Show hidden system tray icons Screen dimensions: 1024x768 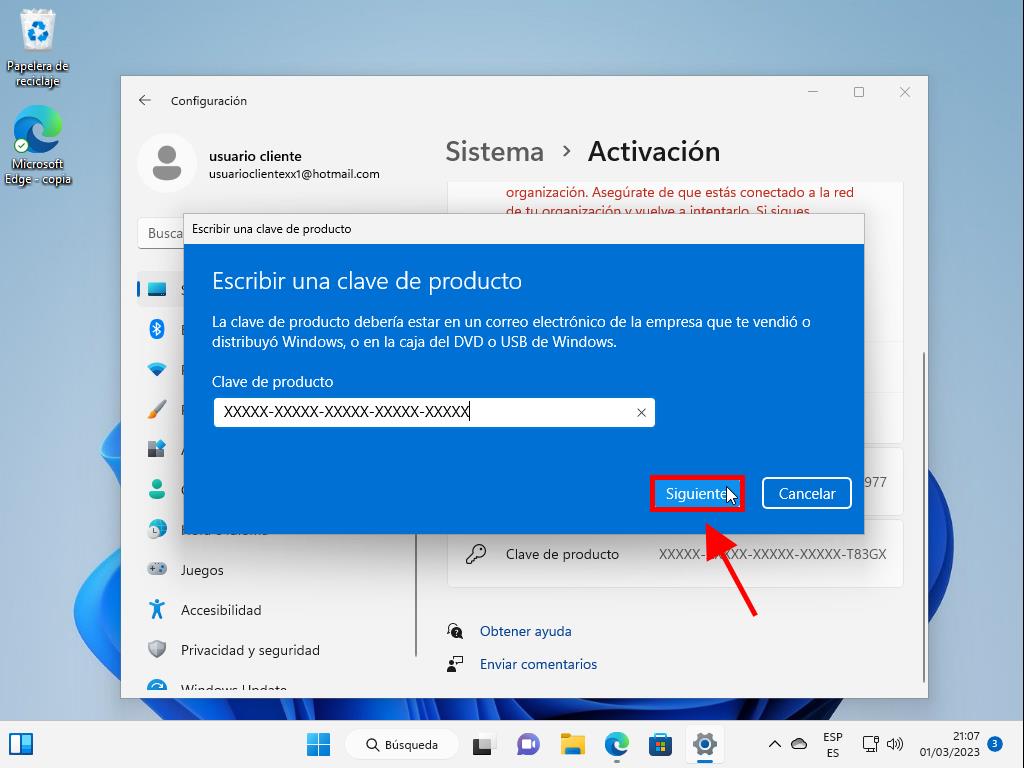point(774,745)
